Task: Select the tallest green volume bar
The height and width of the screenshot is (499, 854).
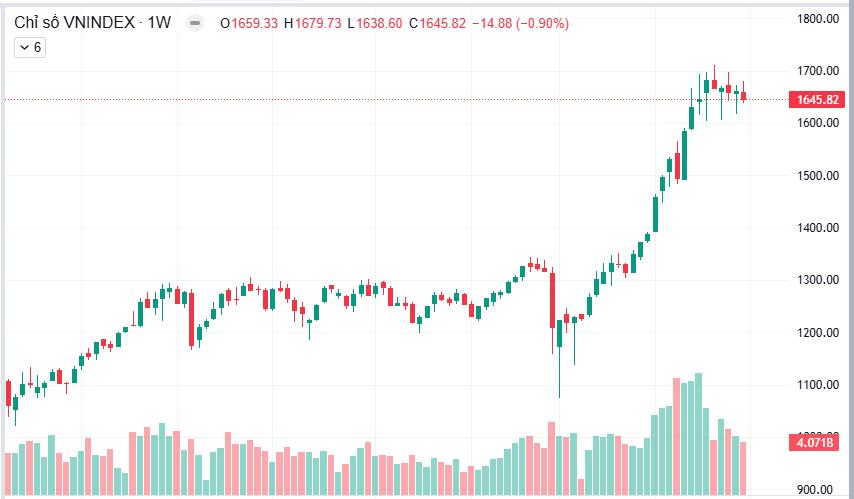Action: [698, 434]
